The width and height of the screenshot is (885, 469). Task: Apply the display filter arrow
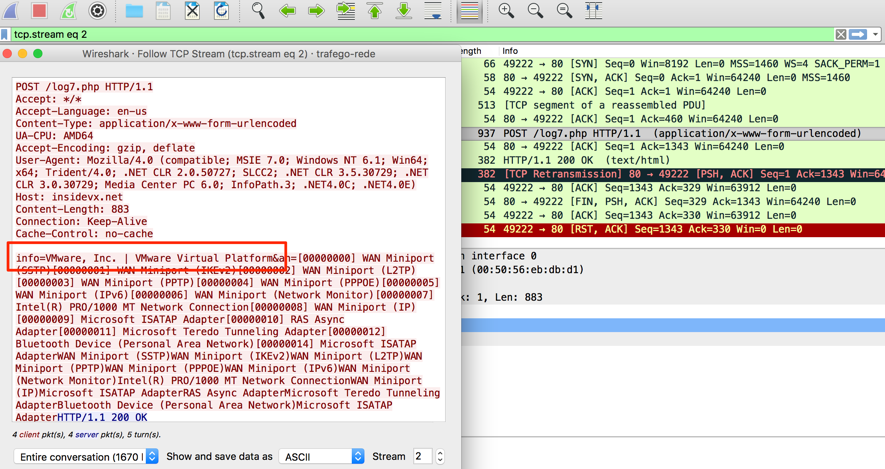(858, 34)
